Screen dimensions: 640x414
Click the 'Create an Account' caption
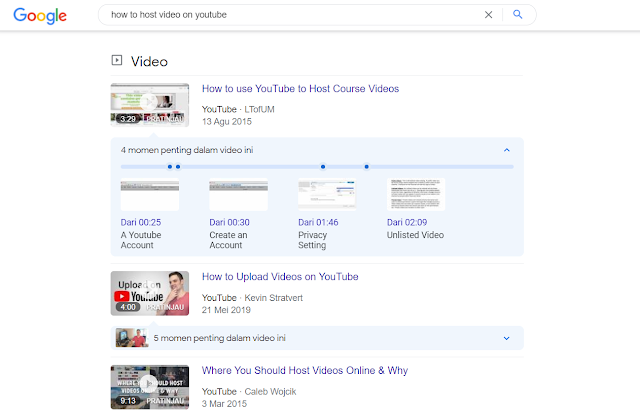228,240
